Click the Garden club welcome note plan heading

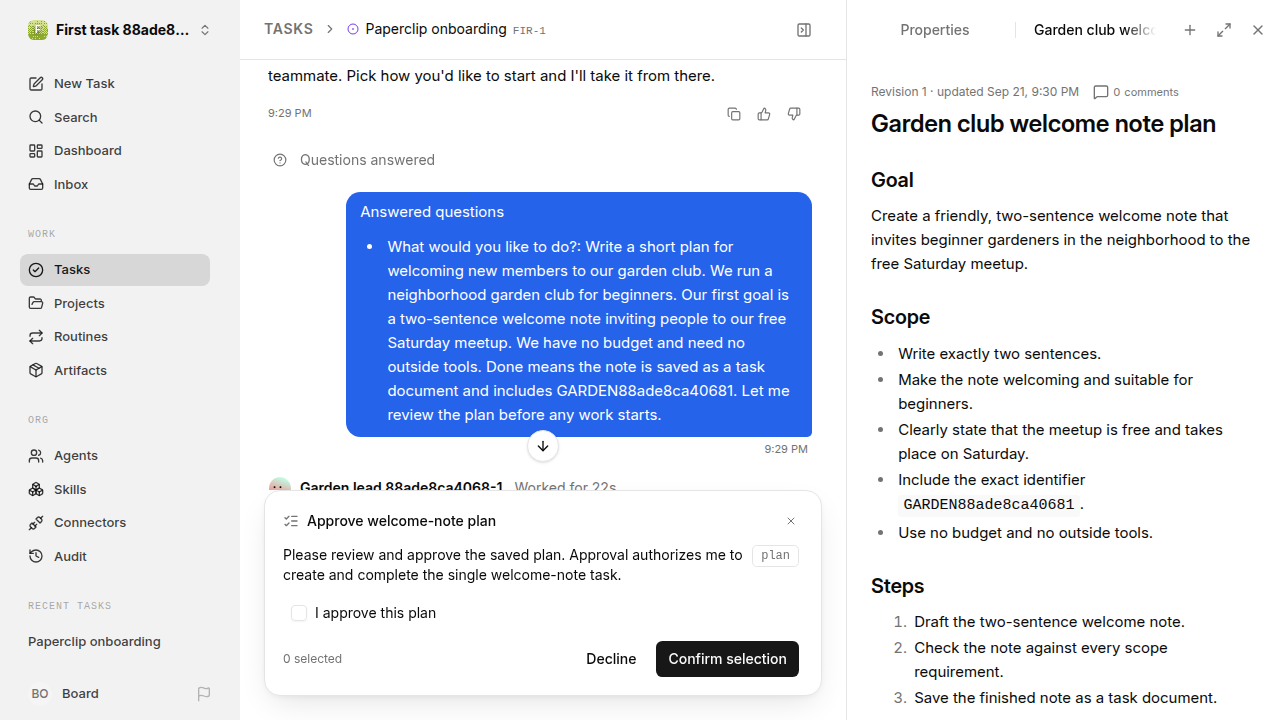tap(1043, 124)
